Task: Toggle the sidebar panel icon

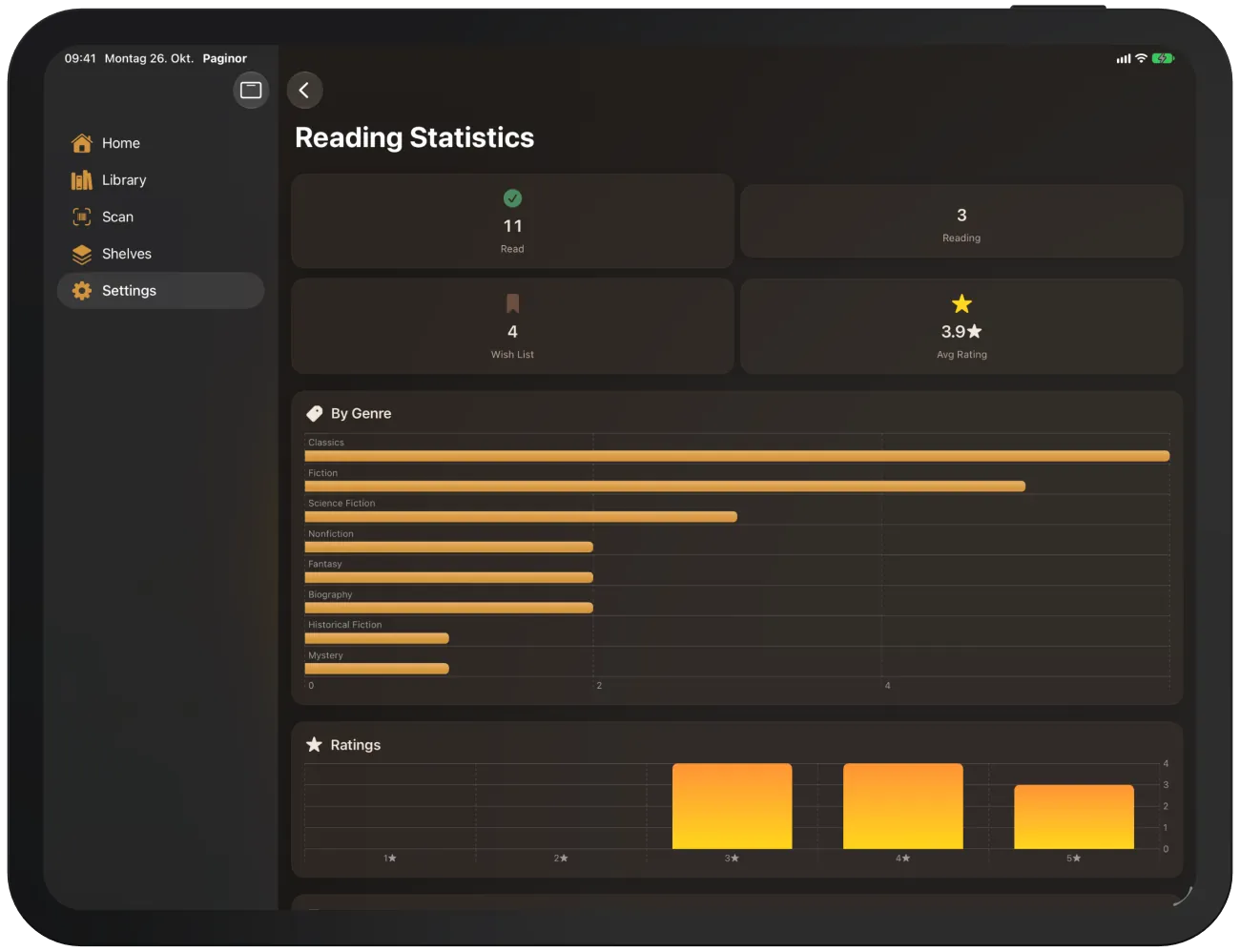Action: [251, 91]
